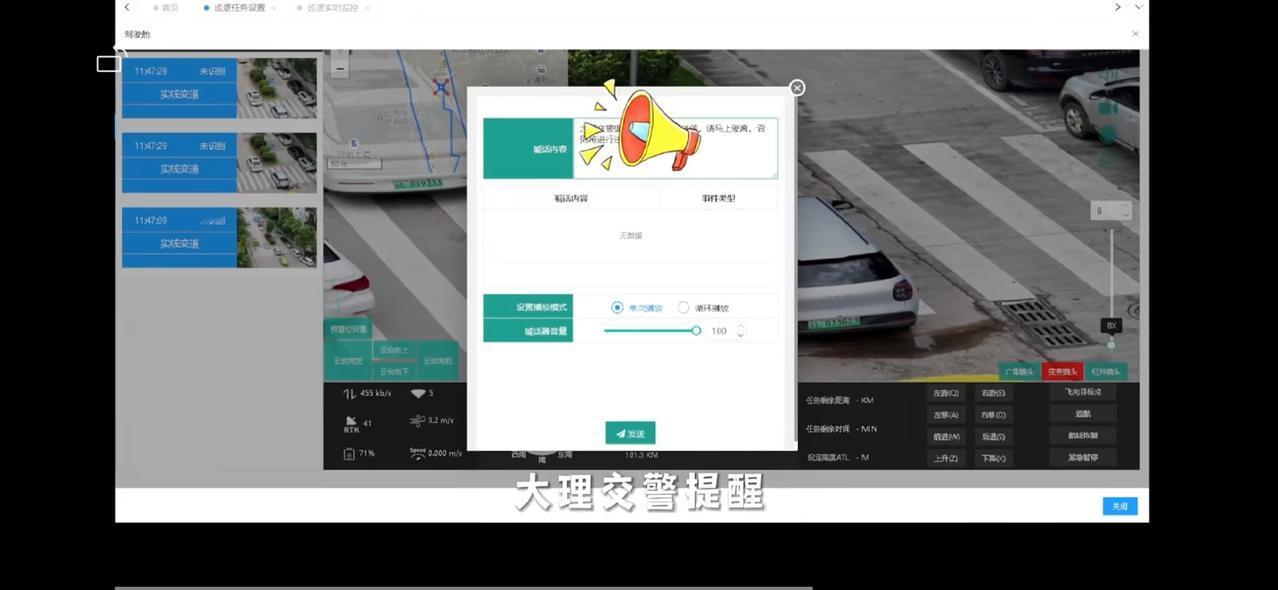Click the battery level icon
This screenshot has height=590, width=1278.
pyautogui.click(x=349, y=453)
